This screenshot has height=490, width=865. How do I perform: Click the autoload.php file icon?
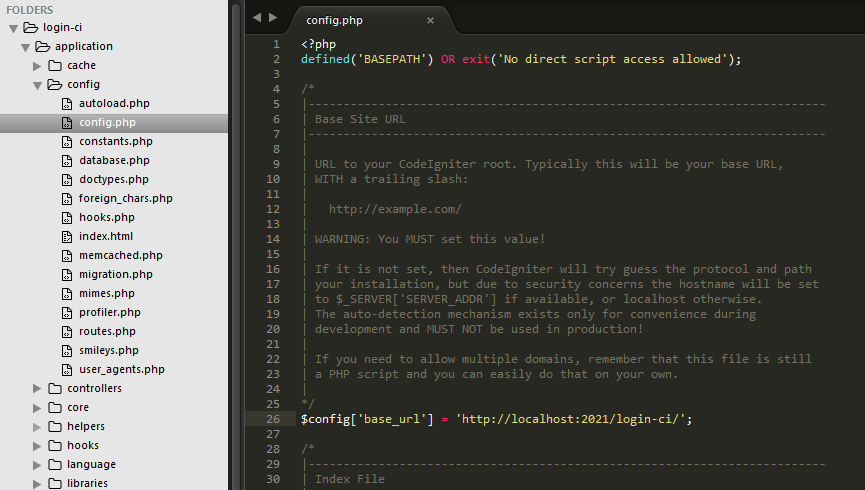coord(67,104)
